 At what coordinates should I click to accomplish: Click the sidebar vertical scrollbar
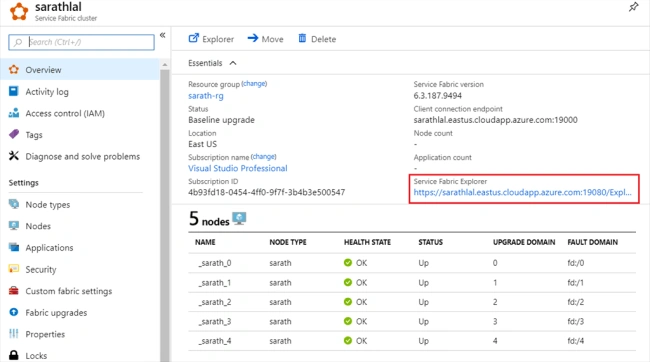(165, 216)
